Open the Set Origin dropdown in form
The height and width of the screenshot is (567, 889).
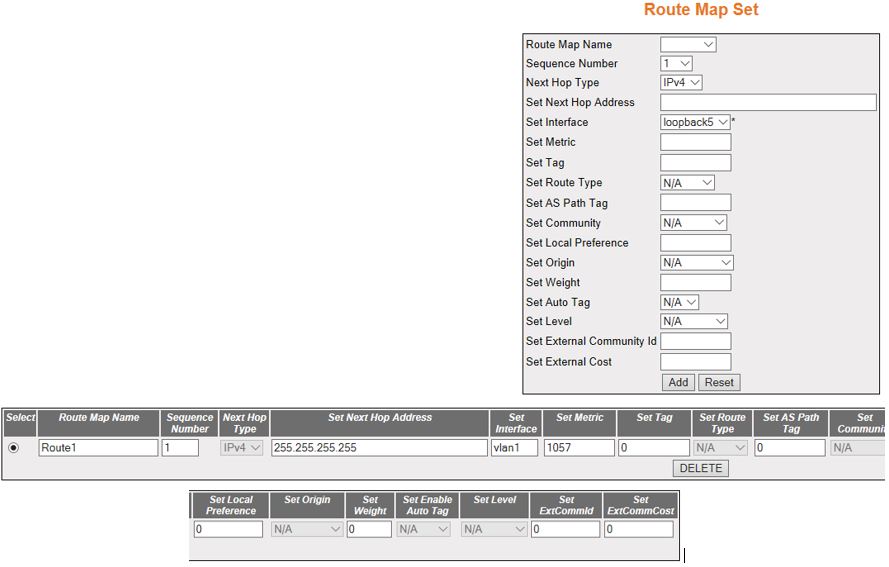pyautogui.click(x=697, y=263)
